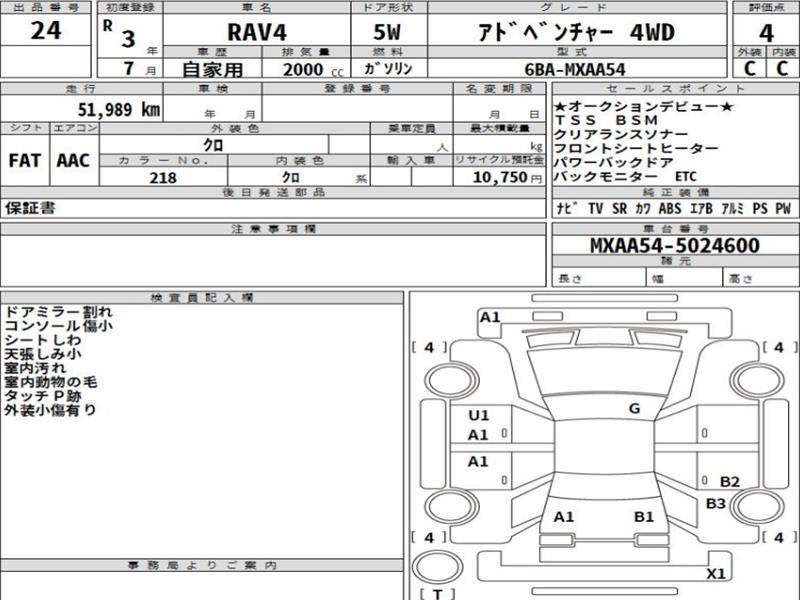Select the ドアミラー割れ inspector note
800x600 pixels.
pos(58,313)
